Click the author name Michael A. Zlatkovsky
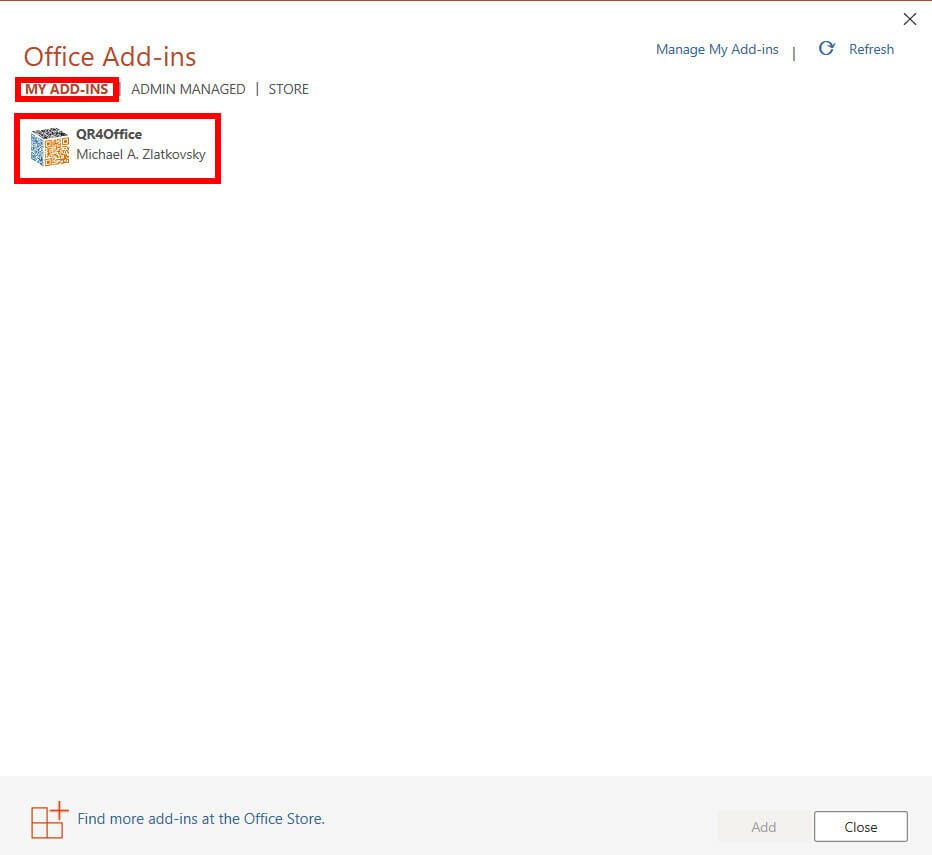The image size is (932, 855). coord(141,155)
